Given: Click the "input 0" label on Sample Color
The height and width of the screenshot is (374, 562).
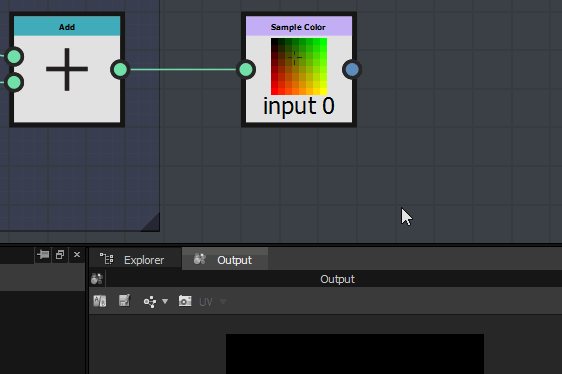Looking at the screenshot, I should pos(299,106).
